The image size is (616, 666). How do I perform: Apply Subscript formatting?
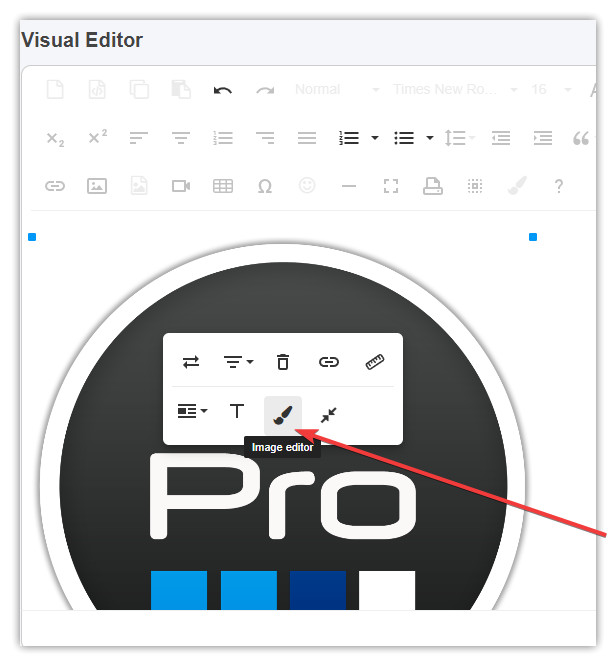[x=55, y=138]
